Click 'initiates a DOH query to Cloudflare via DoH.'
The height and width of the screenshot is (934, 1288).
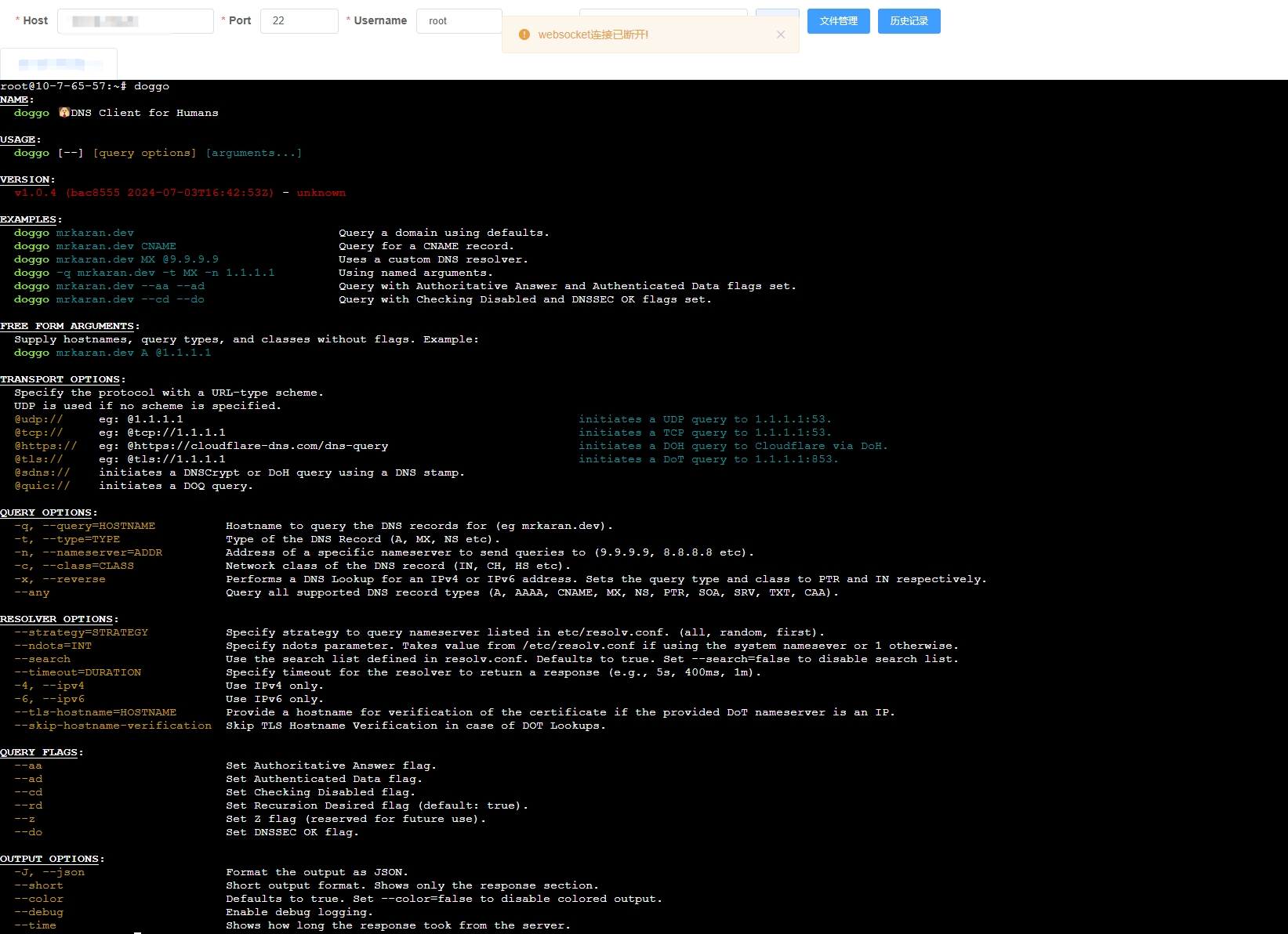tap(733, 446)
